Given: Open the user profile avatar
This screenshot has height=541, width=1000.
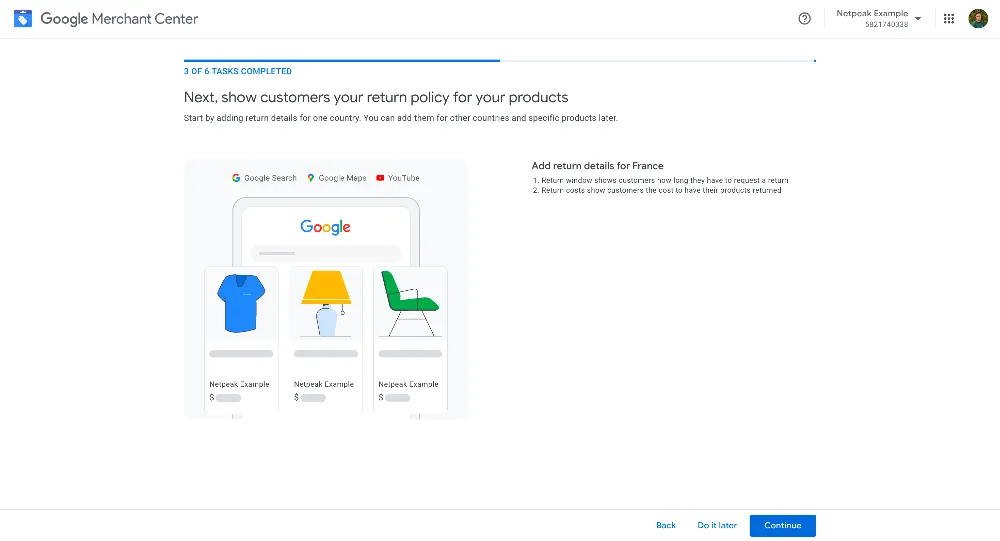Looking at the screenshot, I should 978,19.
